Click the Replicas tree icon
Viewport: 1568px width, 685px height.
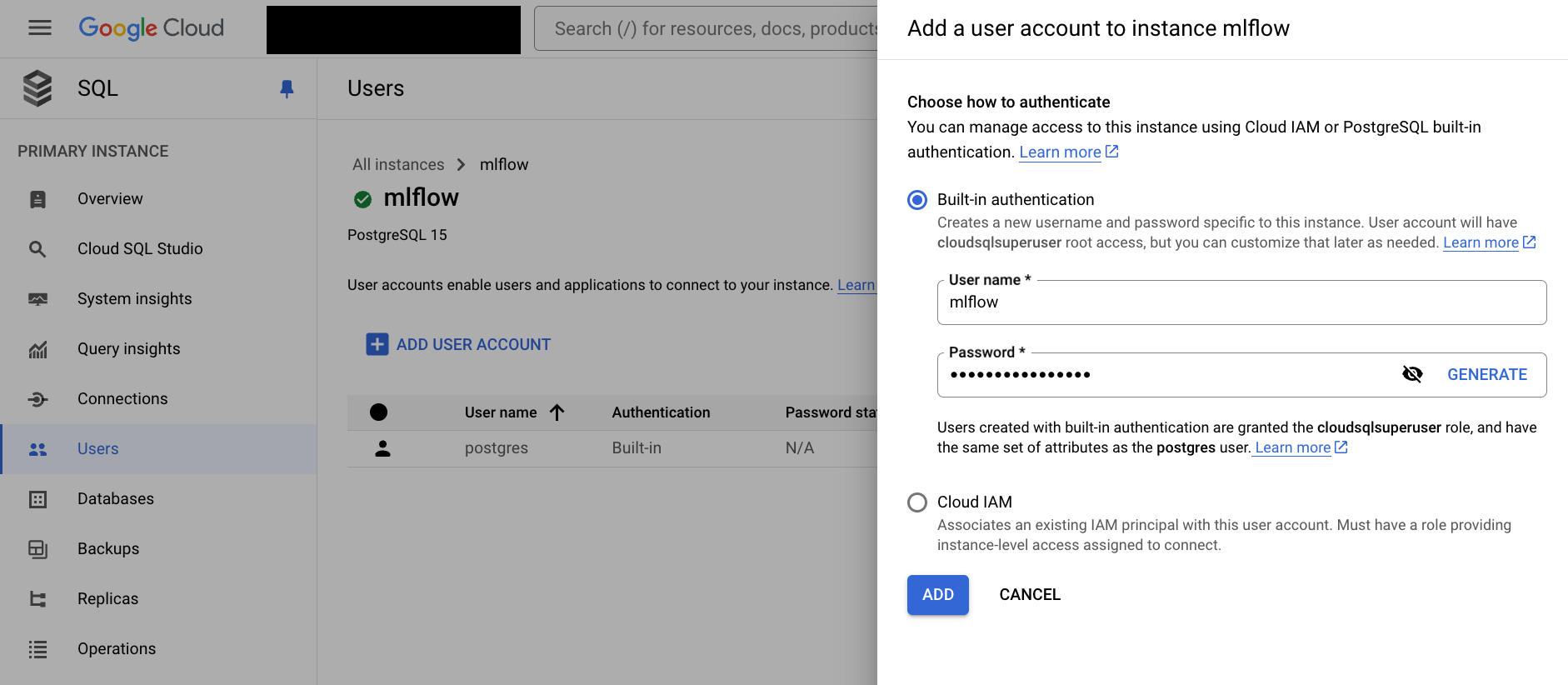click(37, 599)
